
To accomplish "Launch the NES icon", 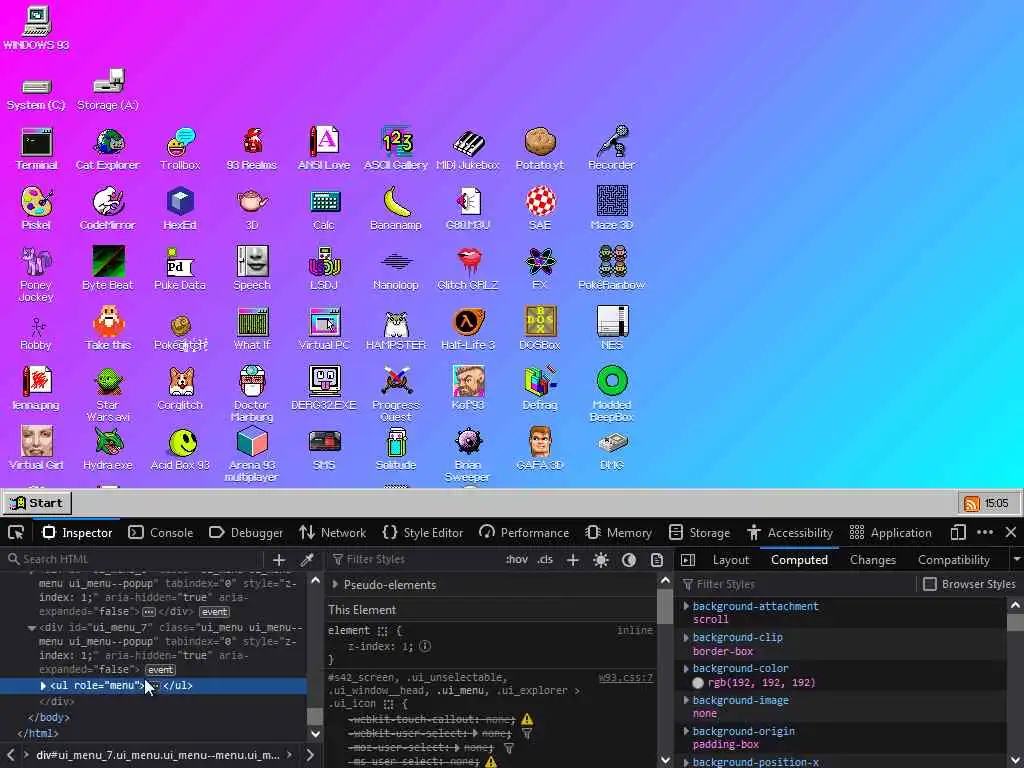I will 612,328.
